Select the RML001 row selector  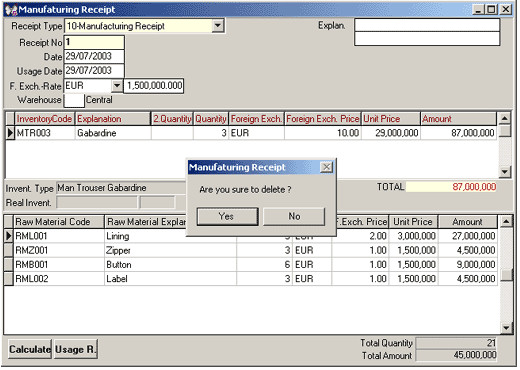9,236
